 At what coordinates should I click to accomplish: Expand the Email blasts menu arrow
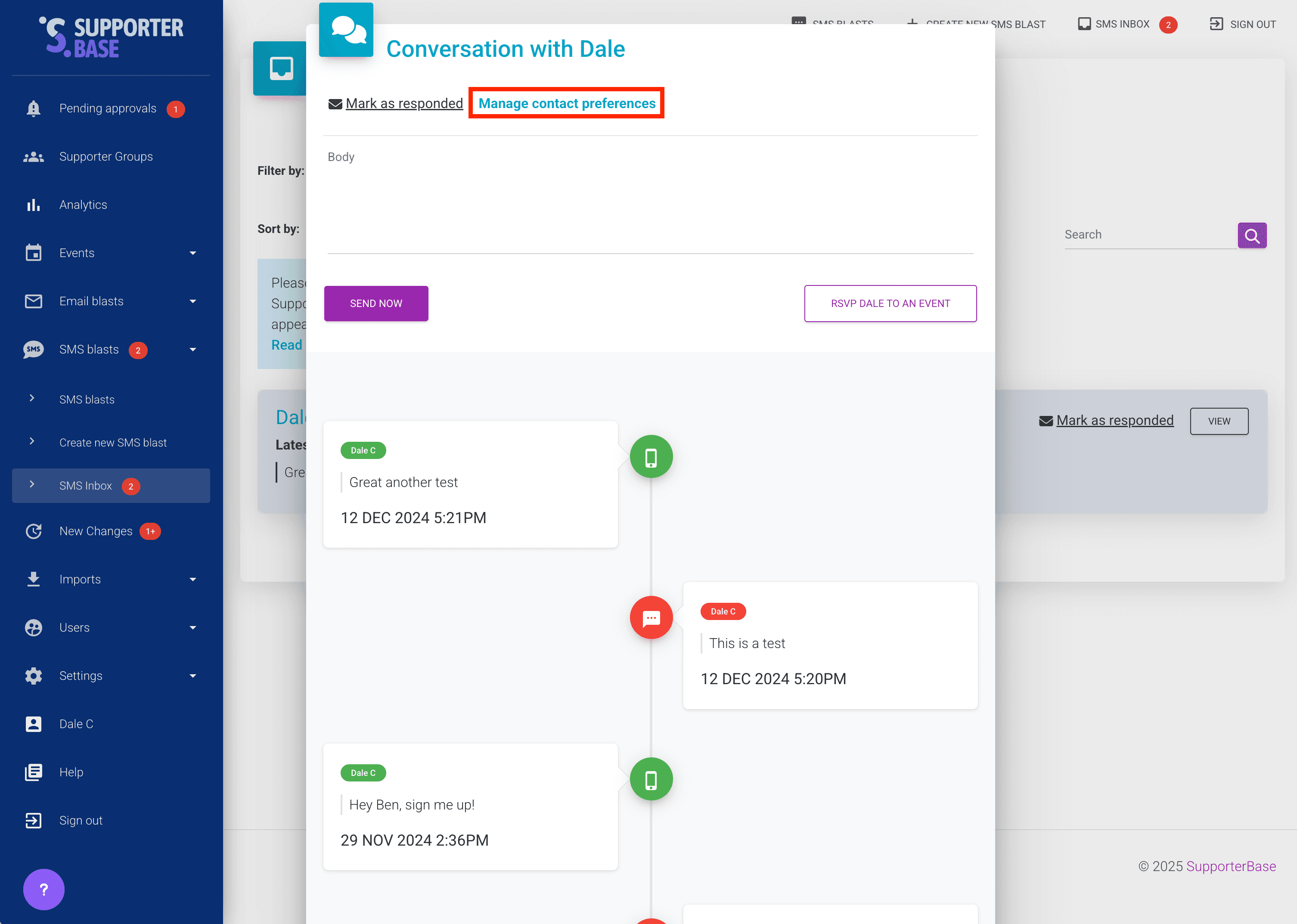tap(193, 301)
